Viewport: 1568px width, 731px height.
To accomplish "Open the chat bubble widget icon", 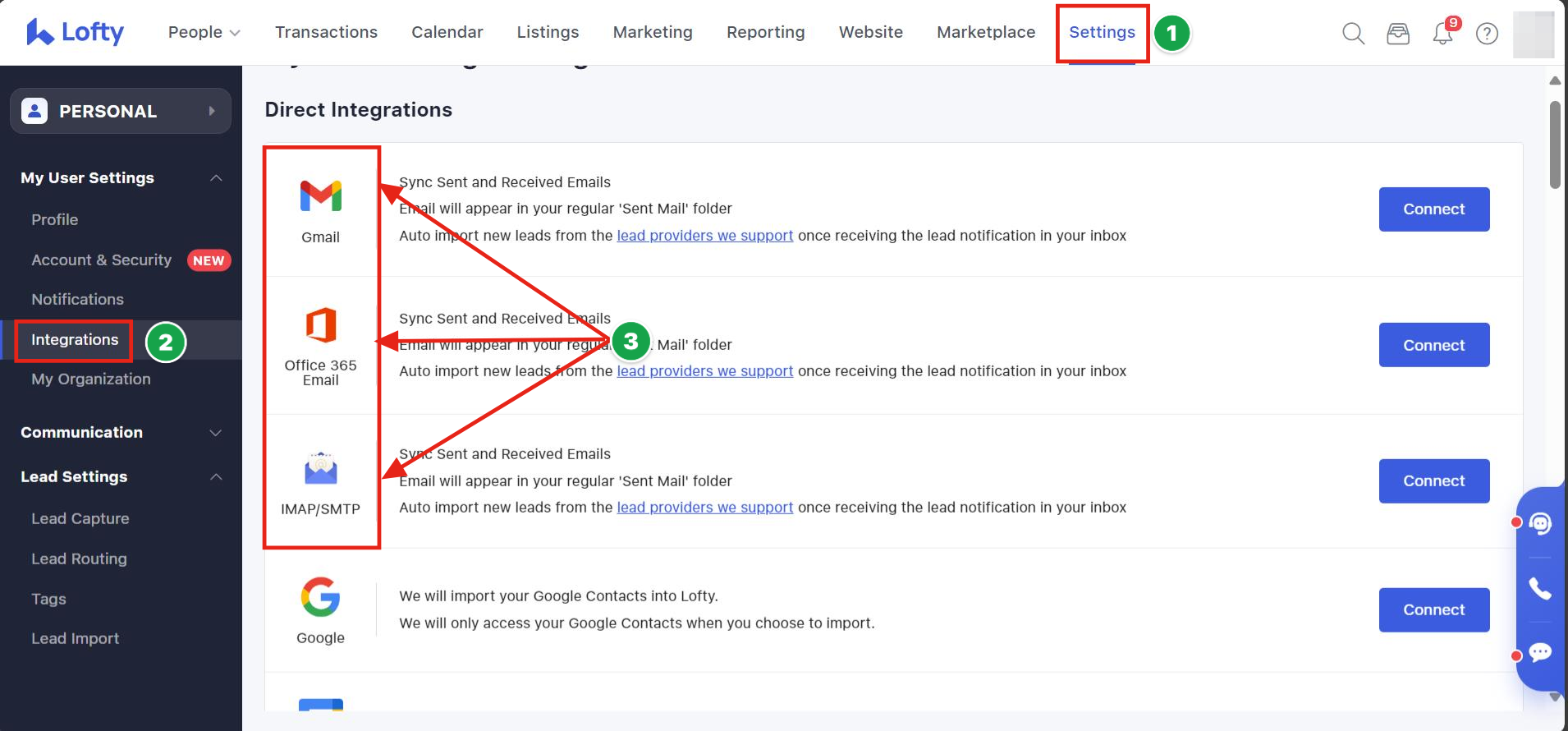I will tap(1540, 653).
